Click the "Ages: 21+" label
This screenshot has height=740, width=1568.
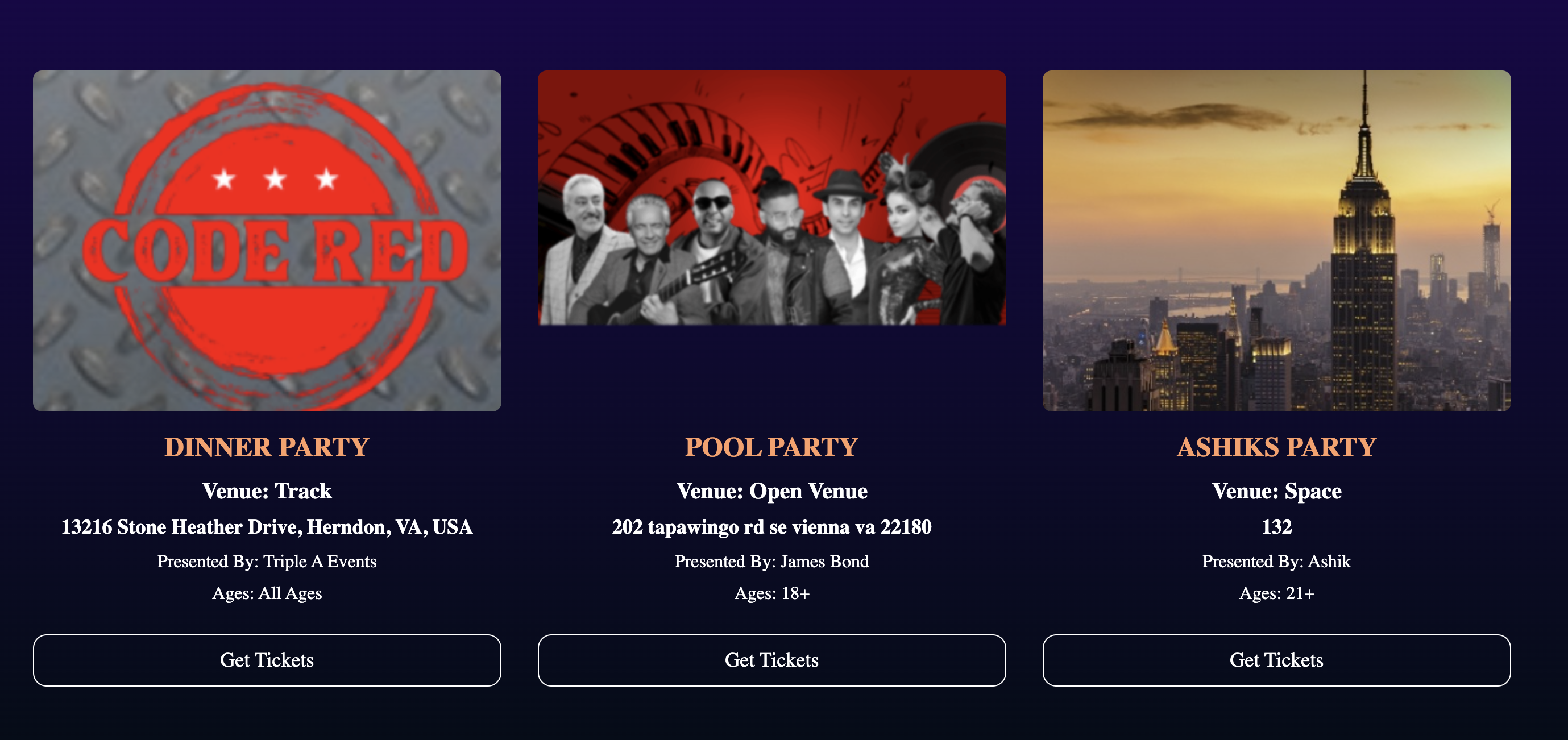click(1276, 593)
